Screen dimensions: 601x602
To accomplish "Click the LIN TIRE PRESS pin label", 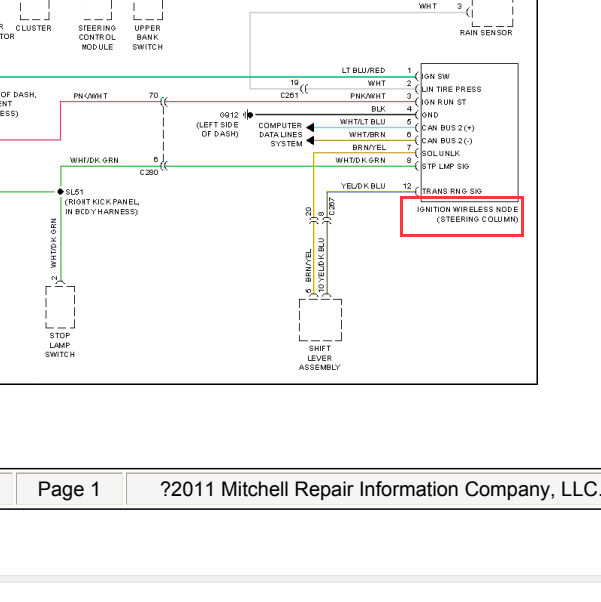I will pos(451,89).
